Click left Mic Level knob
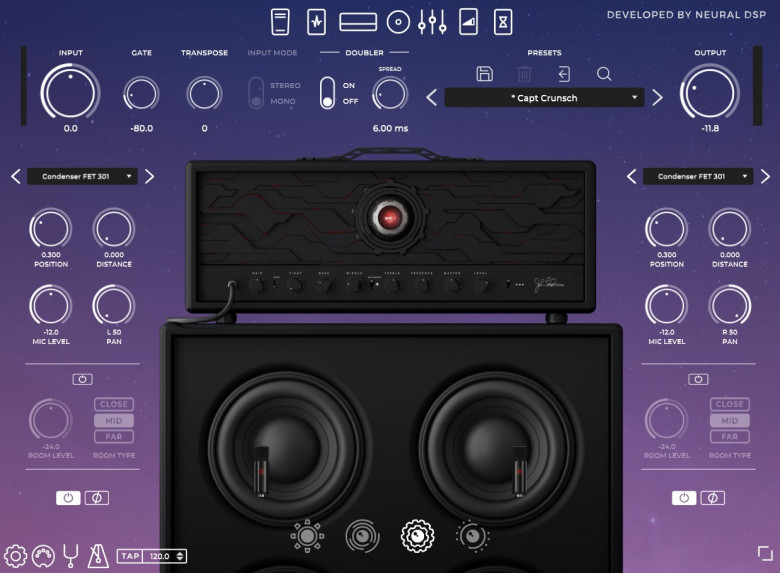 tap(51, 305)
